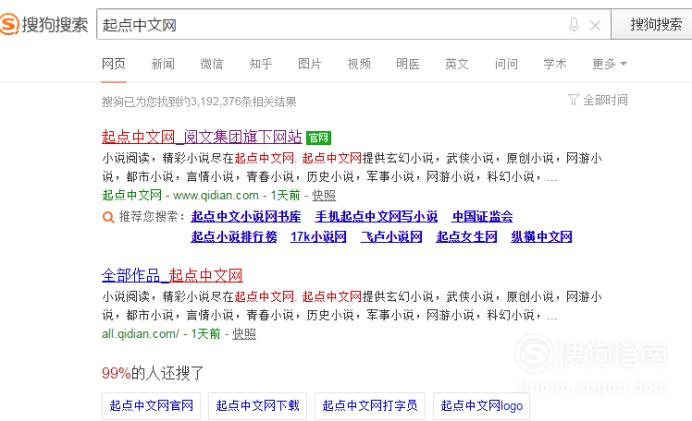Click related search 起点中文网打字员
The image size is (692, 421).
coord(370,406)
